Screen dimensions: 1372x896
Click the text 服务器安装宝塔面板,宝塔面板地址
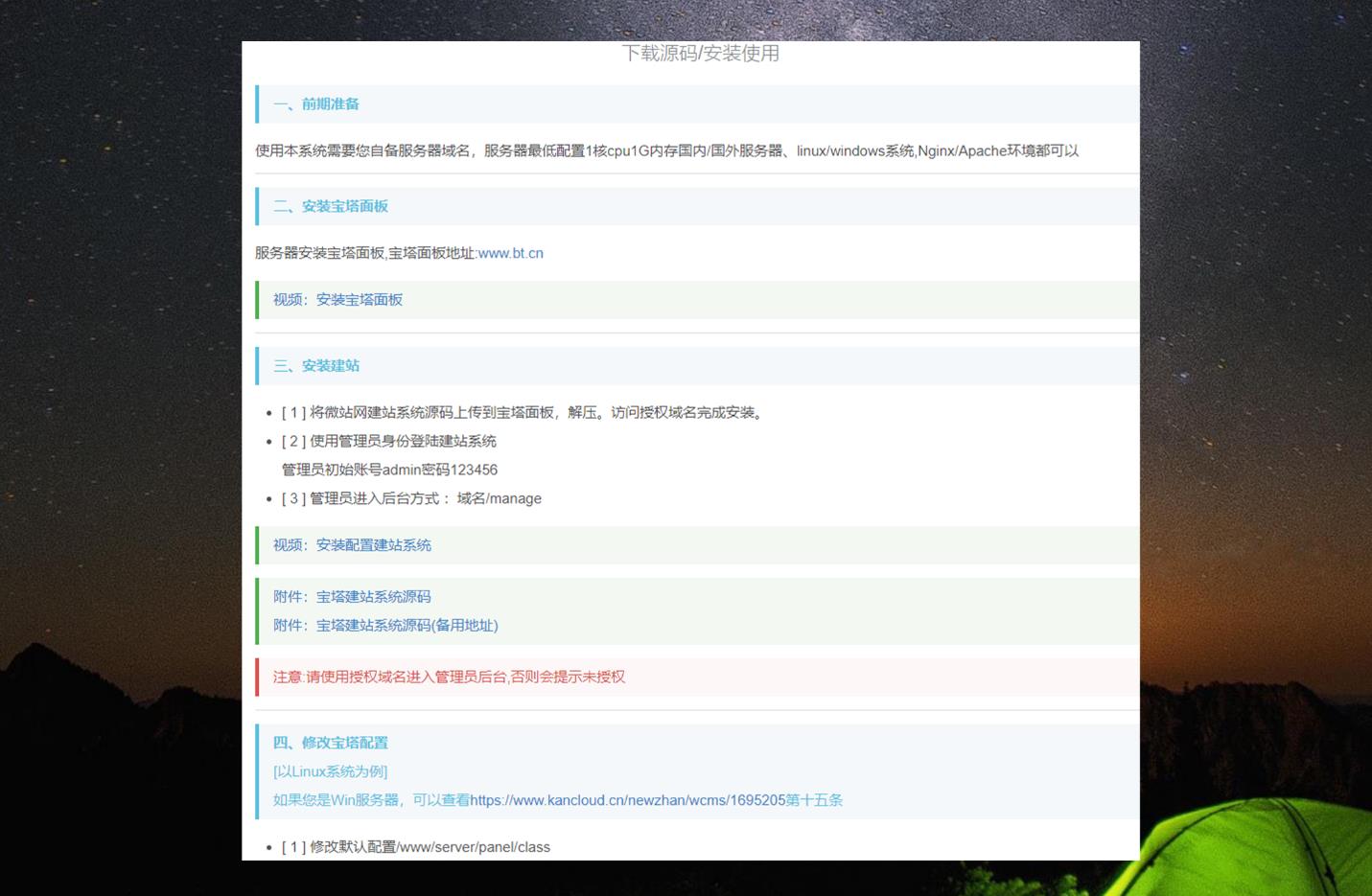point(365,253)
